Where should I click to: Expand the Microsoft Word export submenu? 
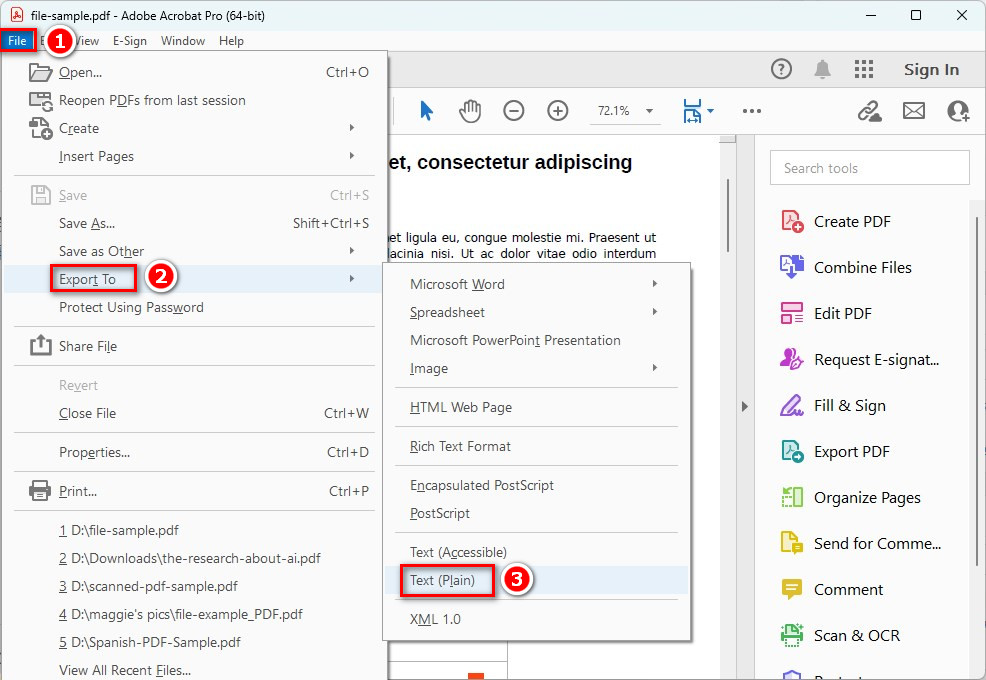[x=457, y=283]
